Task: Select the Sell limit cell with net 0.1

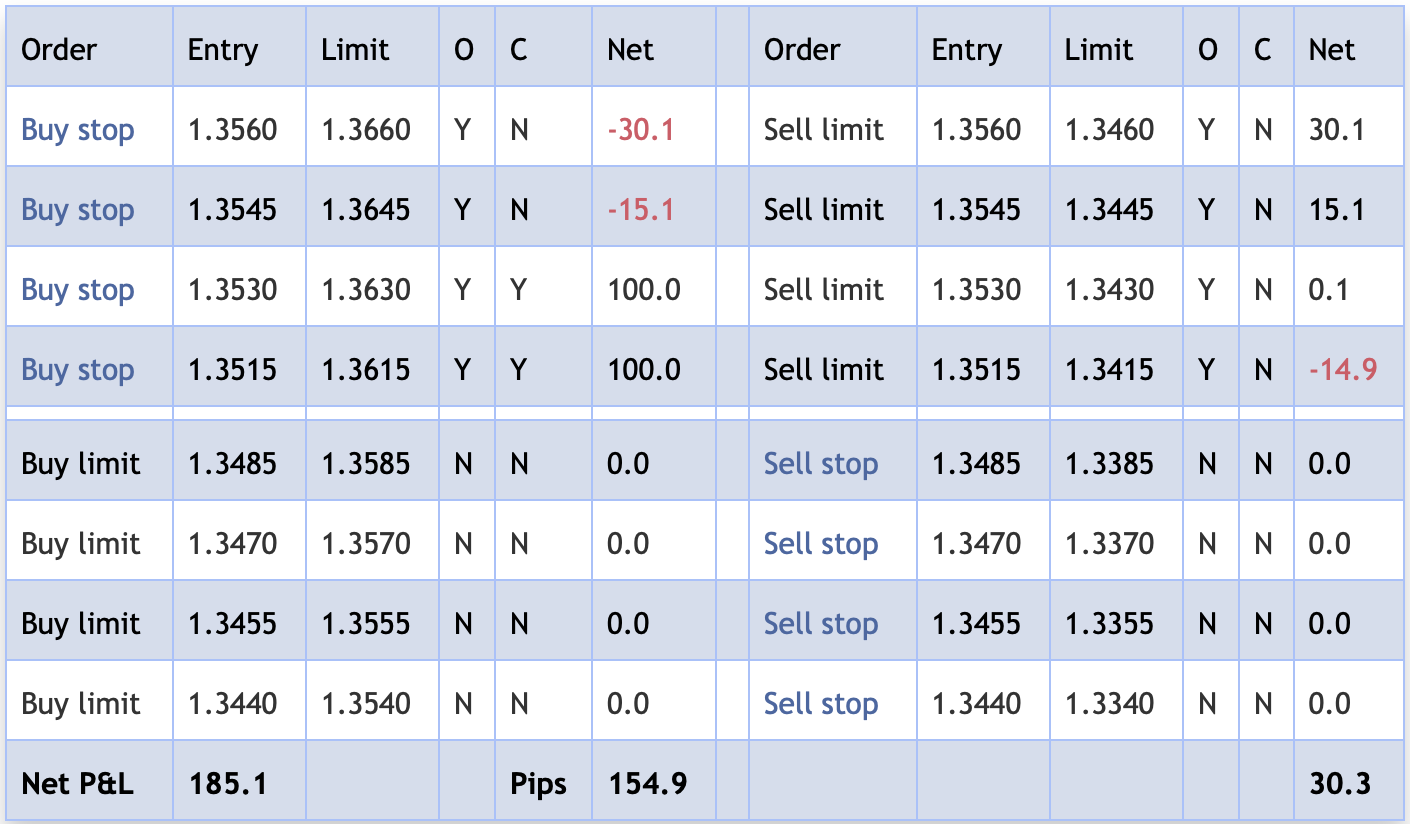Action: [824, 290]
